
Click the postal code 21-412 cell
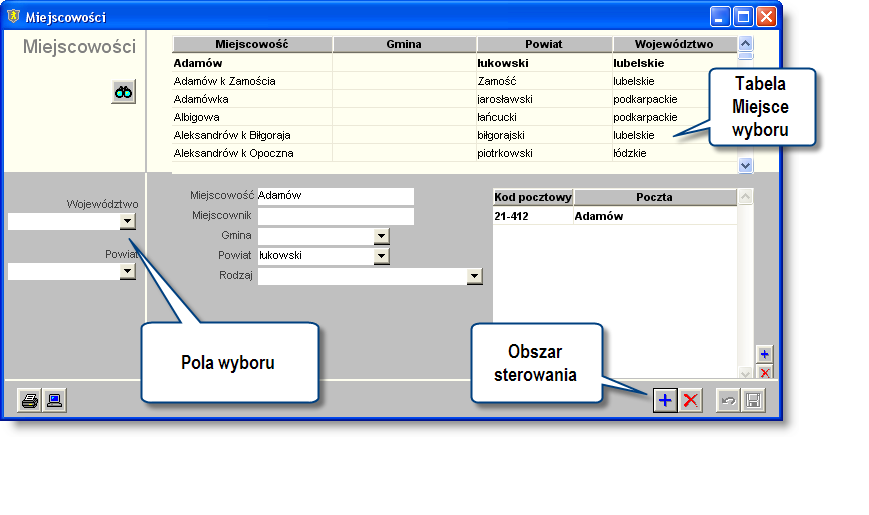pos(533,216)
